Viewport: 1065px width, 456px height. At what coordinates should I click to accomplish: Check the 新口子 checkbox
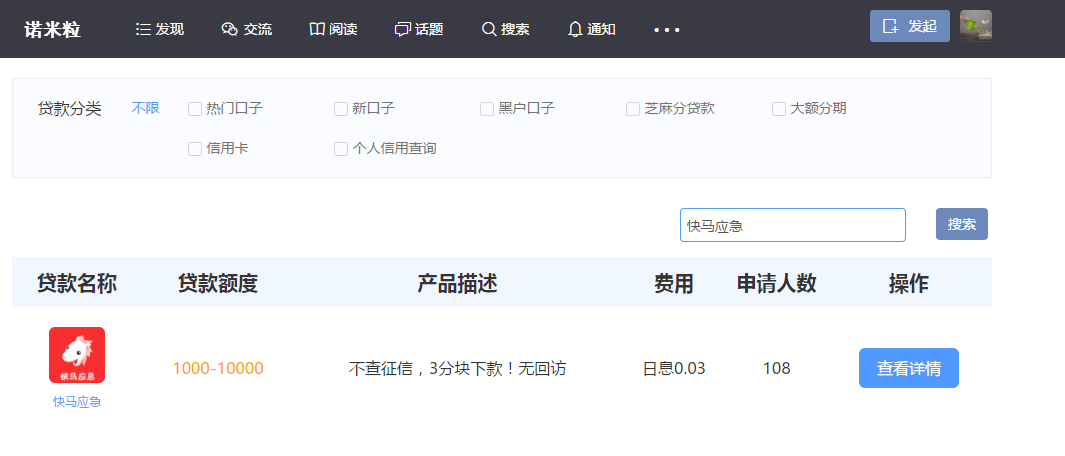click(x=341, y=109)
